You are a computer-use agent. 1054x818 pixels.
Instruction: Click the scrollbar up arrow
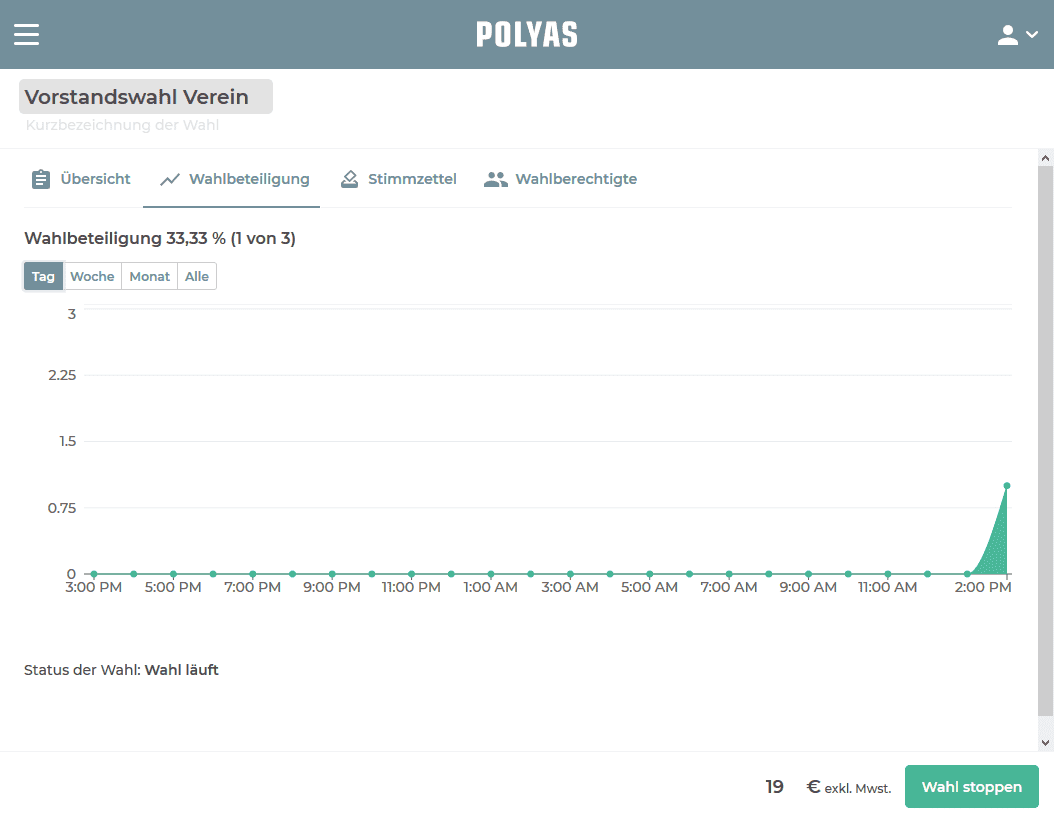pos(1046,158)
